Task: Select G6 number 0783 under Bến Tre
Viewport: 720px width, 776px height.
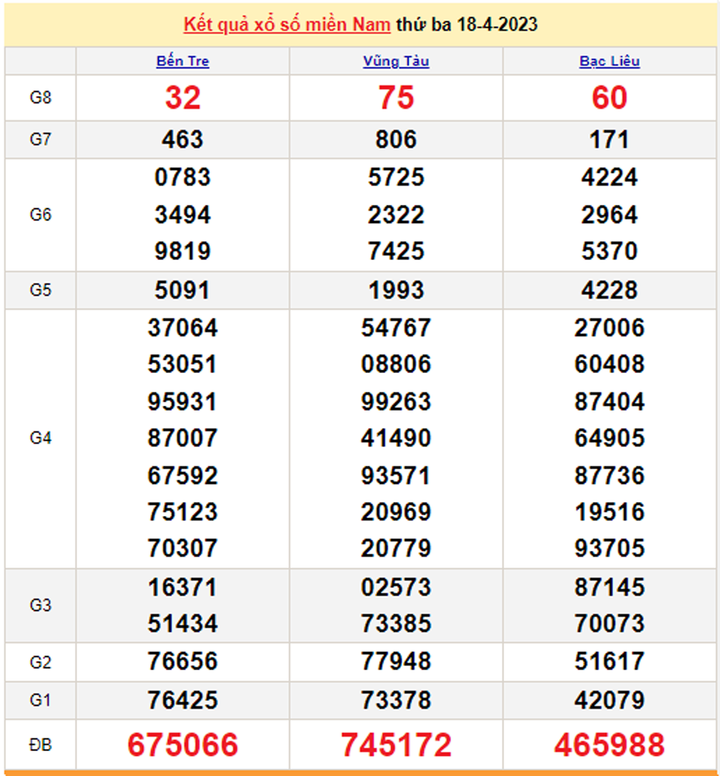Action: [x=183, y=178]
